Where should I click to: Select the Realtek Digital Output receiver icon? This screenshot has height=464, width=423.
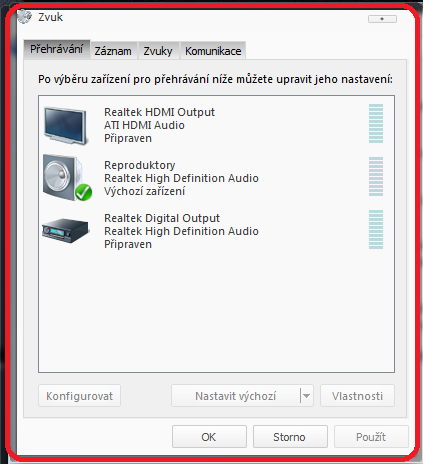66,230
